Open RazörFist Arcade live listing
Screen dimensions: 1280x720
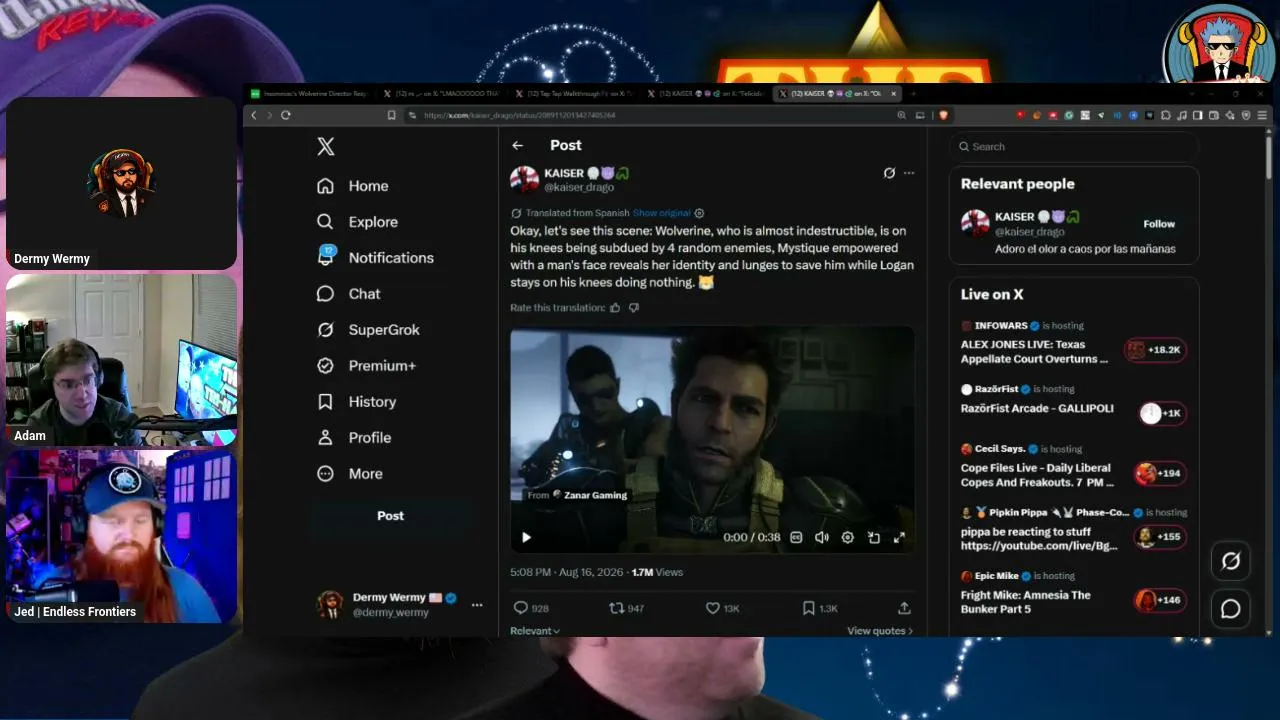click(1073, 401)
